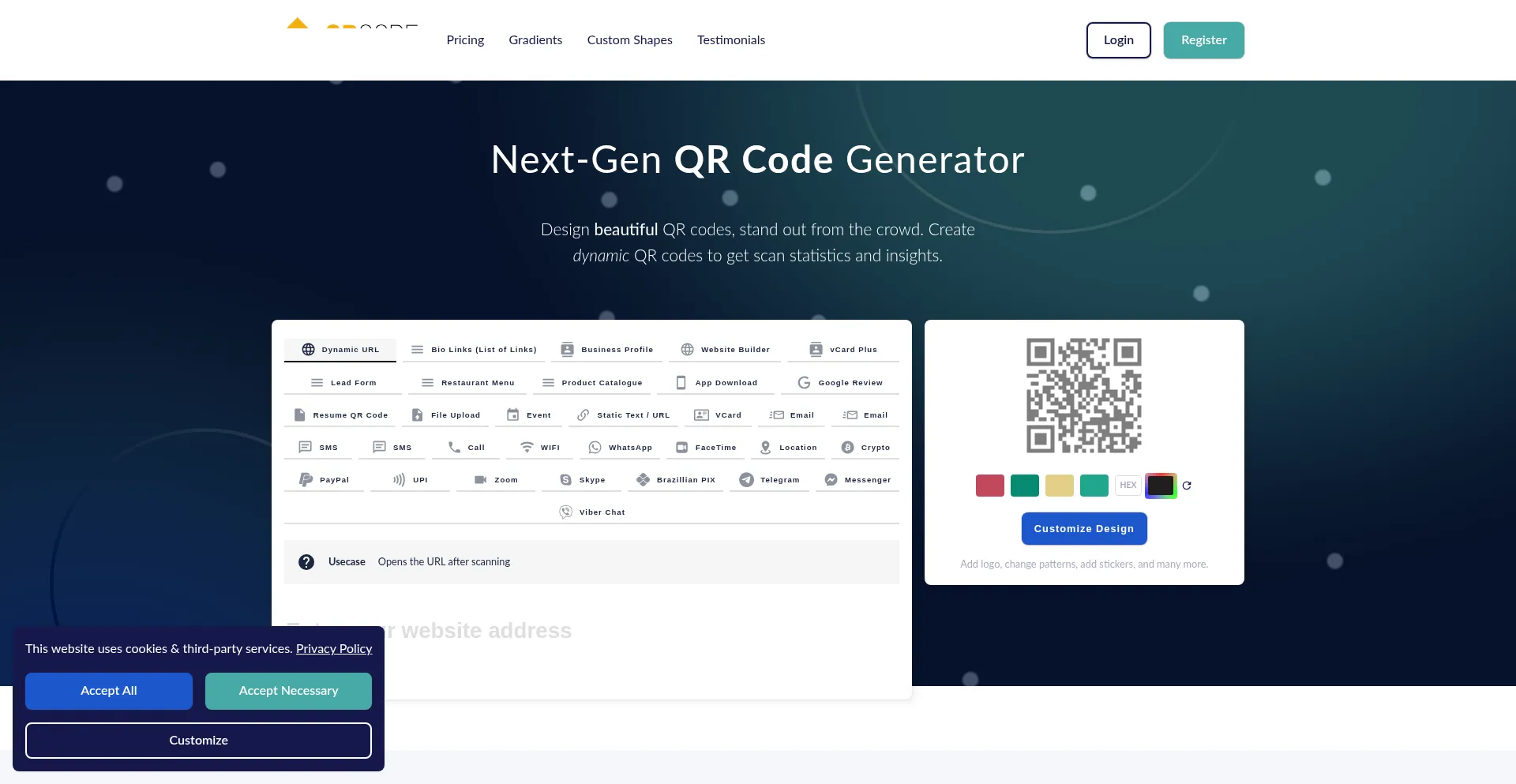
Task: Click the Google Review icon
Action: [804, 383]
